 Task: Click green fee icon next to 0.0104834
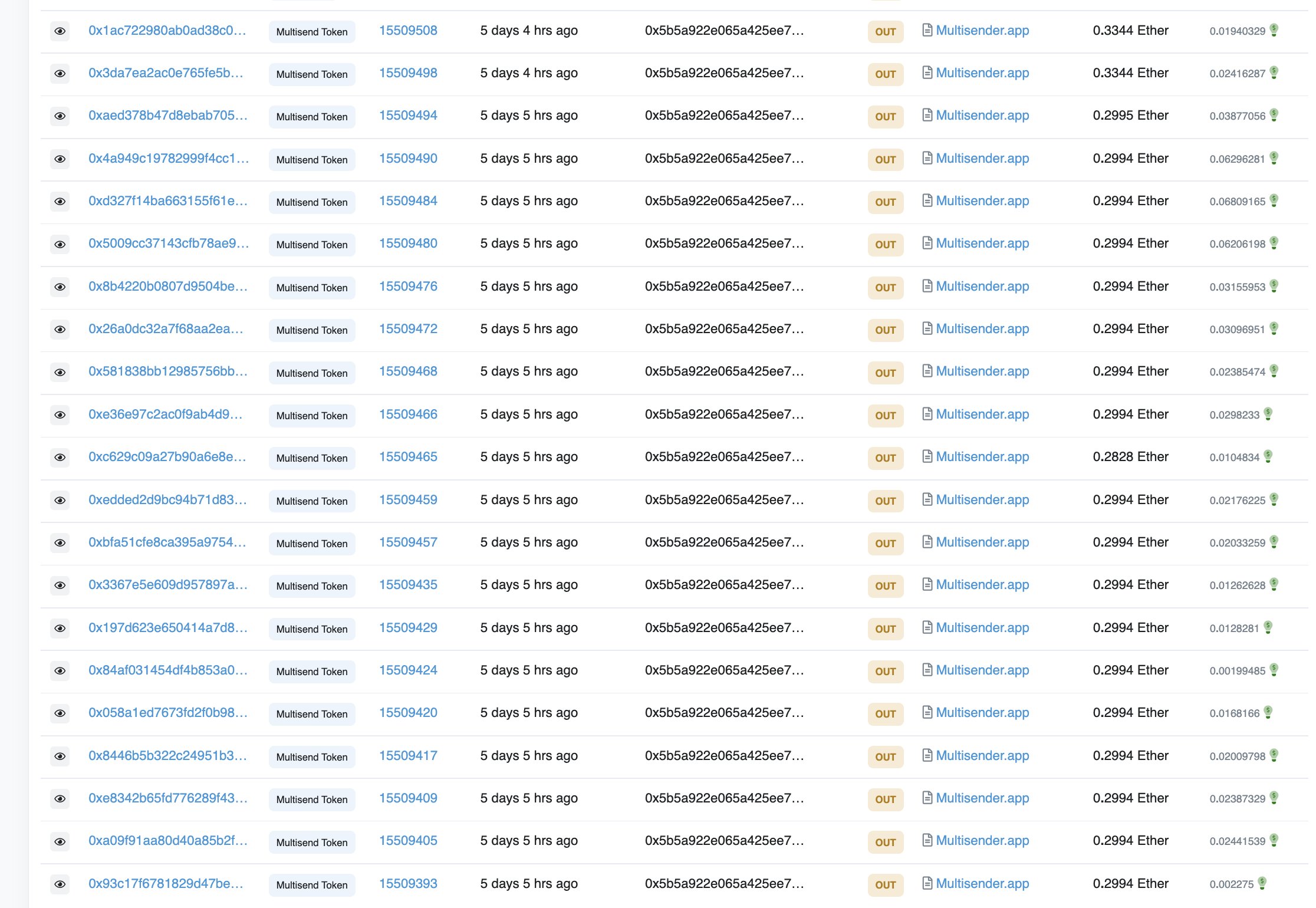click(1268, 456)
